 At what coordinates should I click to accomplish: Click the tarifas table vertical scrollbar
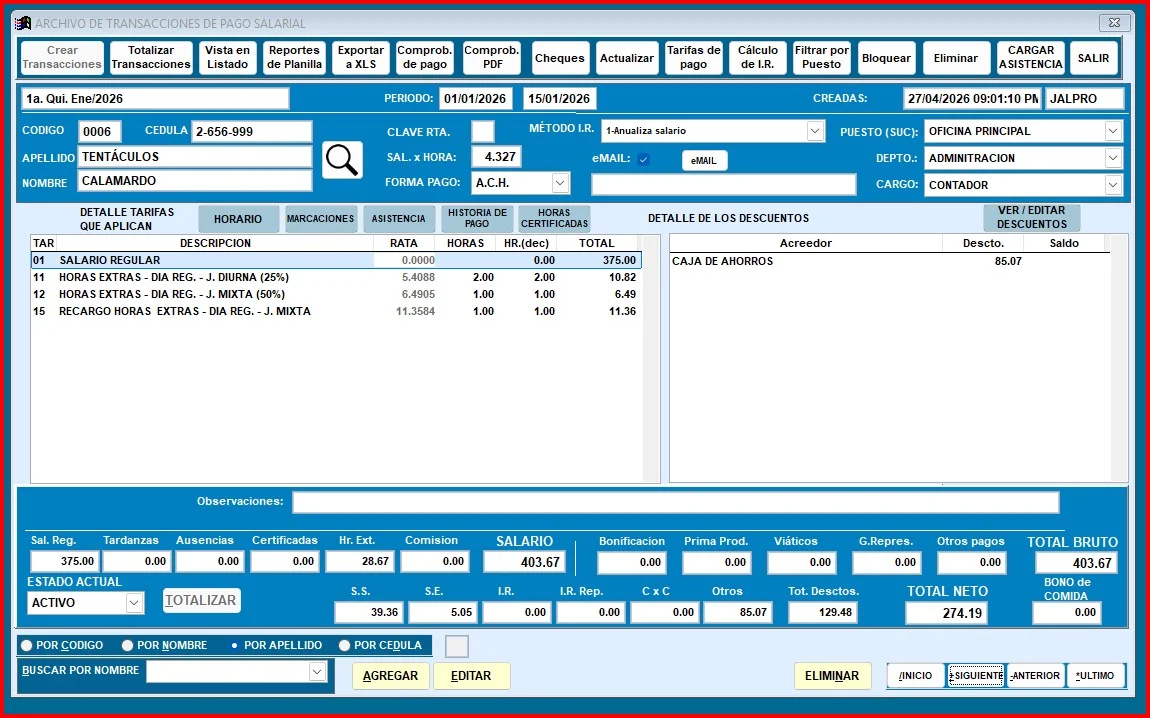pos(651,359)
